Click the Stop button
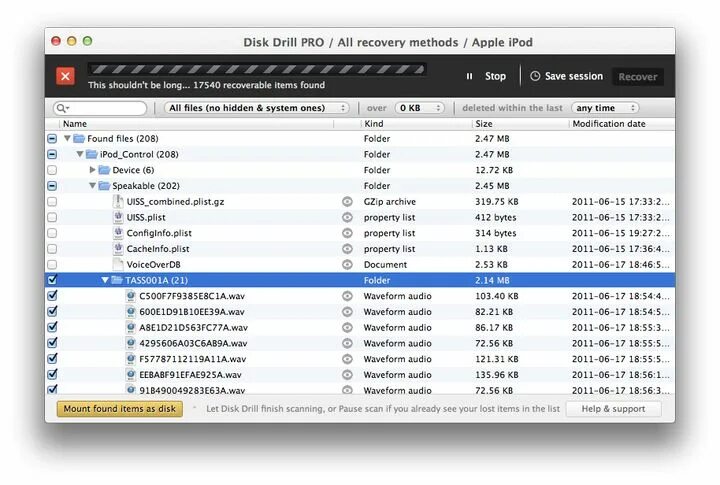 pos(495,76)
